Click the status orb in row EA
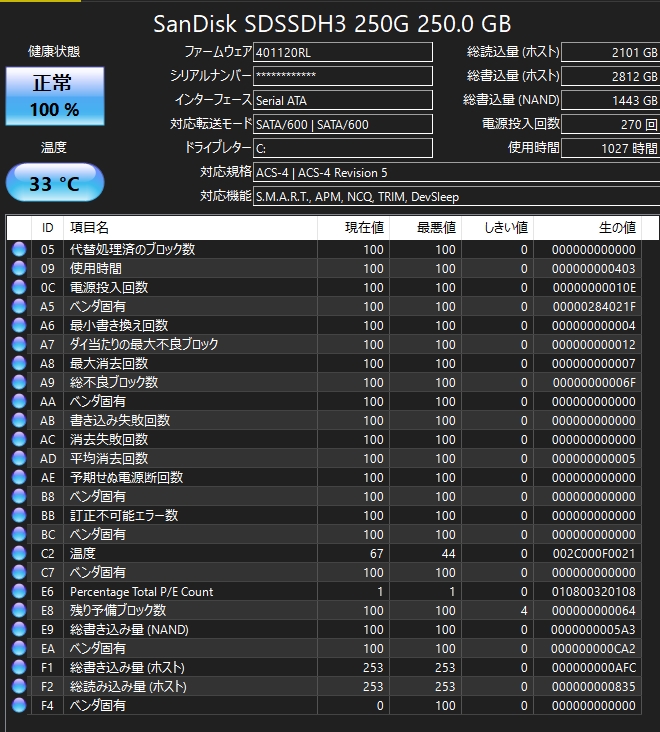 coord(19,648)
